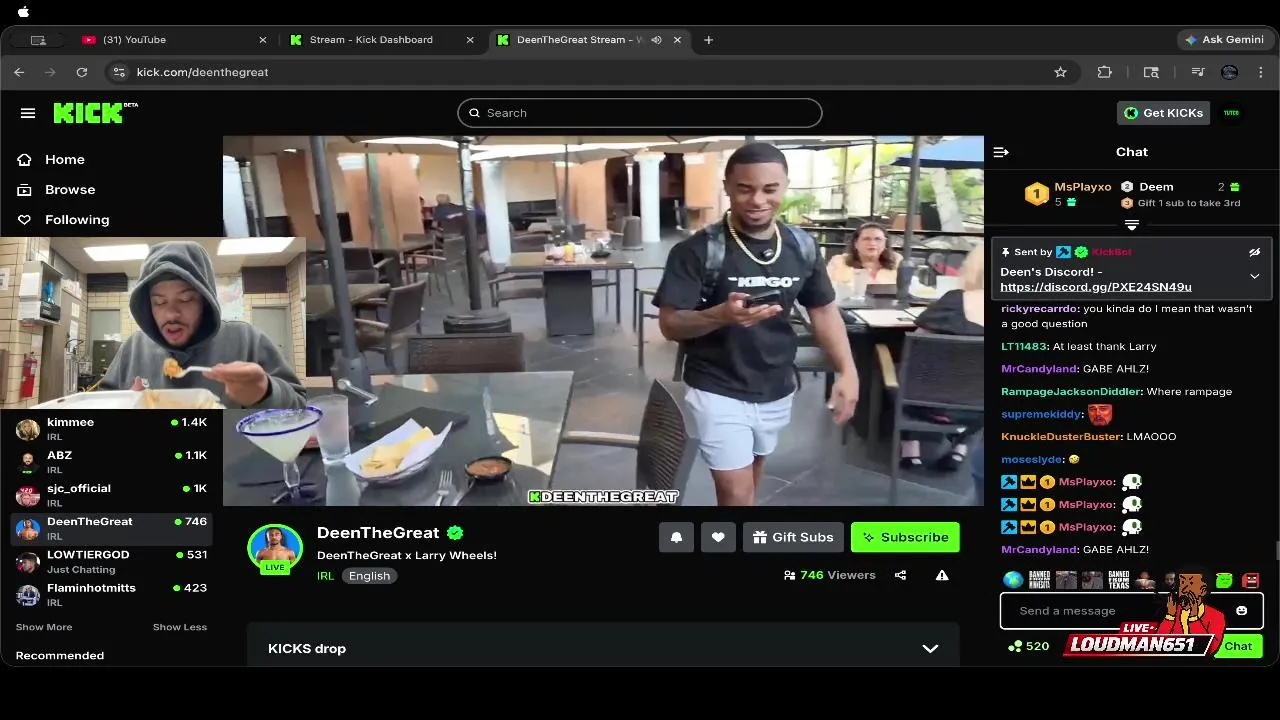This screenshot has width=1280, height=720.
Task: Enable notifications with the bell icon
Action: point(676,537)
